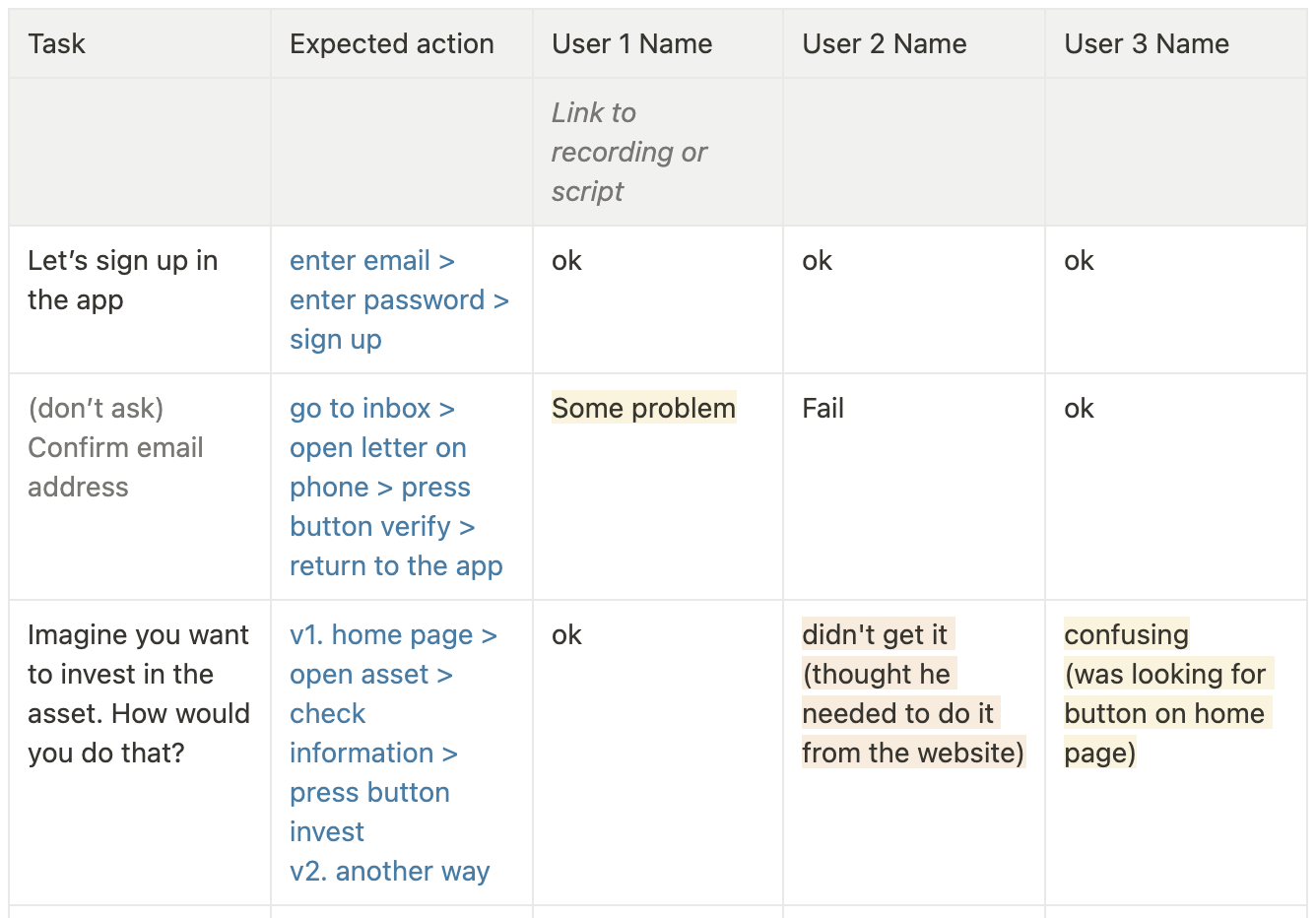Click the highlighted 'Some problem' cell
Image resolution: width=1316 pixels, height=918 pixels.
(x=643, y=409)
